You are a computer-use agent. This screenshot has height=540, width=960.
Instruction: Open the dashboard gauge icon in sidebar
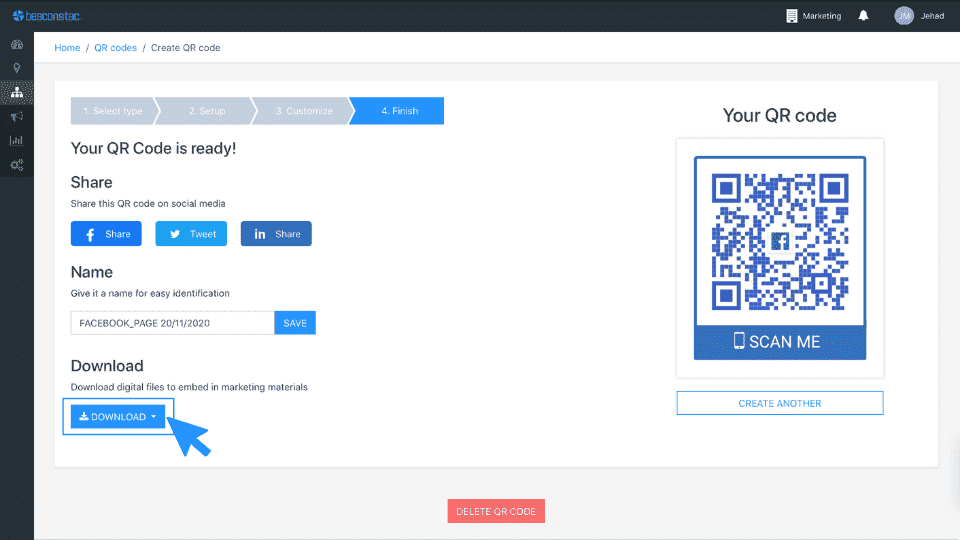pos(17,44)
